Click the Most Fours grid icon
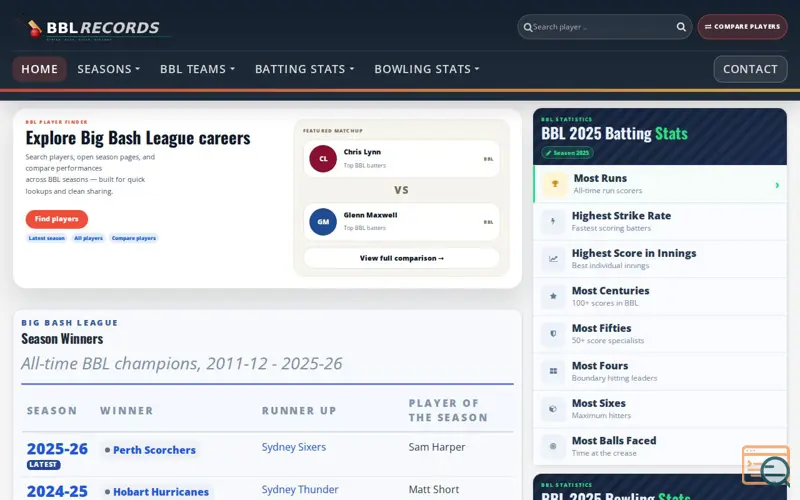The image size is (800, 500). pyautogui.click(x=553, y=371)
